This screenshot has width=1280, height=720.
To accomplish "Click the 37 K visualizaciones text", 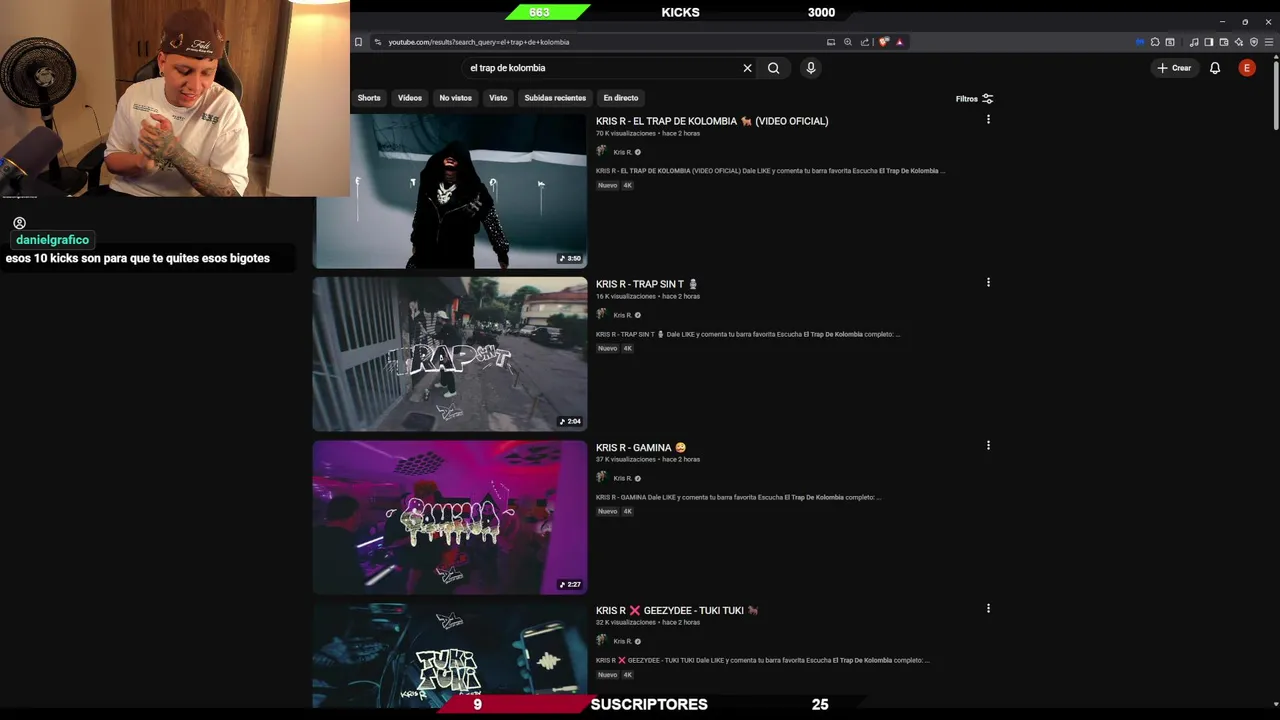I will [x=626, y=459].
